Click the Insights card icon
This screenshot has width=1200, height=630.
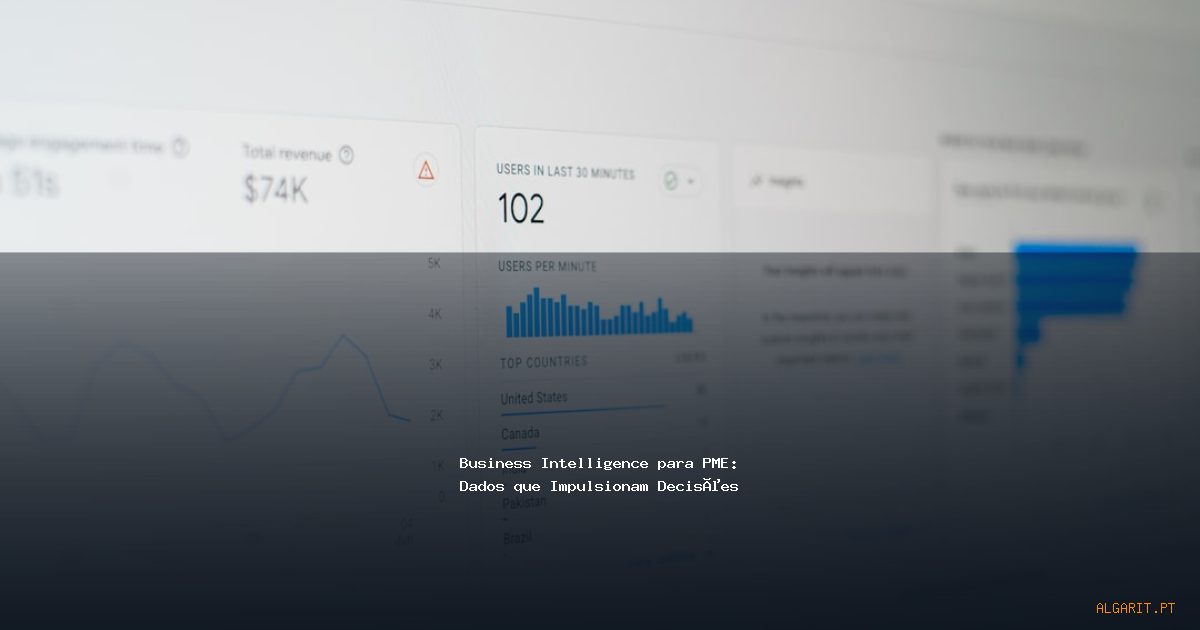pos(756,182)
